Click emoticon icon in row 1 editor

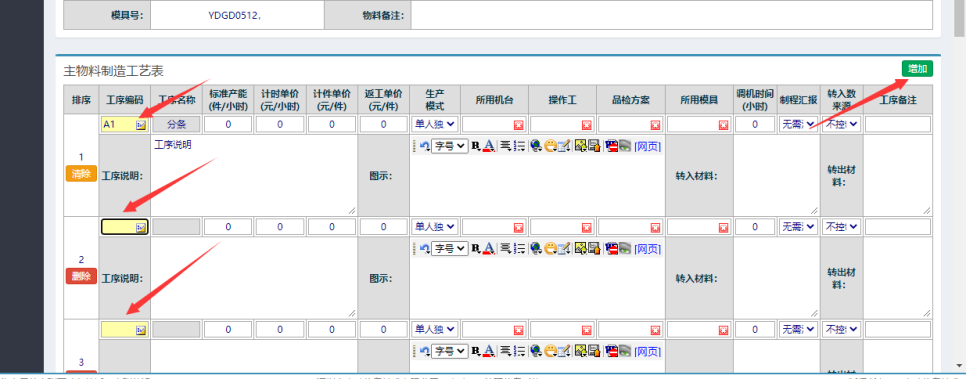[551, 146]
